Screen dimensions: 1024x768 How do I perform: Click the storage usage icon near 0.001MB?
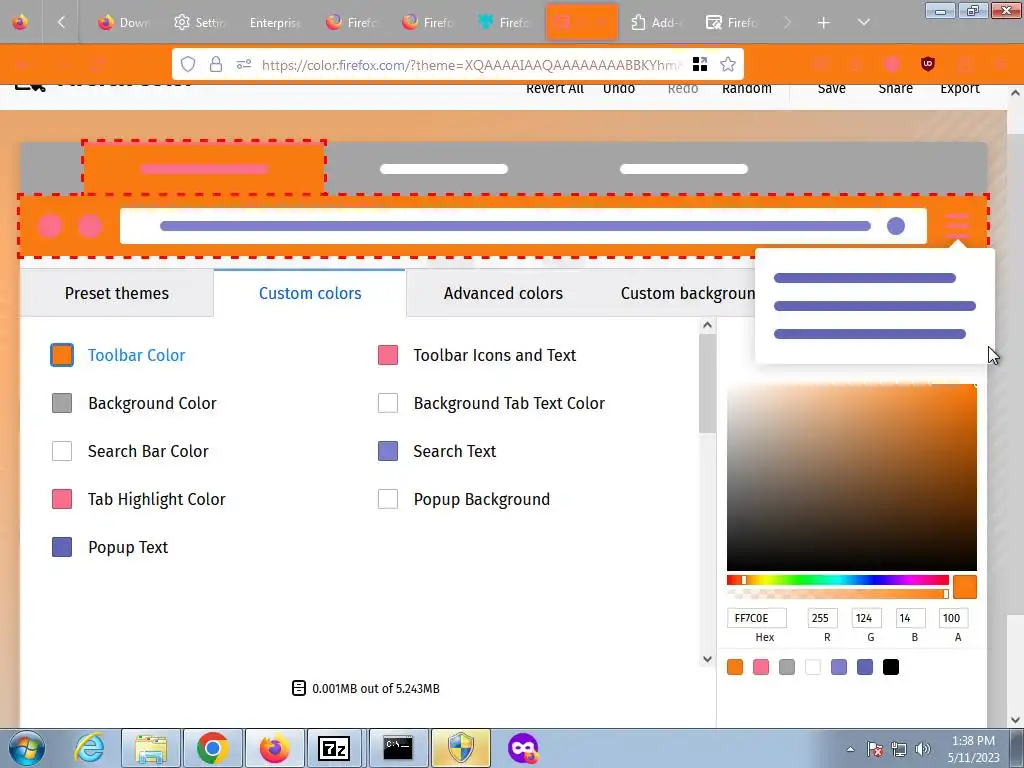(298, 688)
